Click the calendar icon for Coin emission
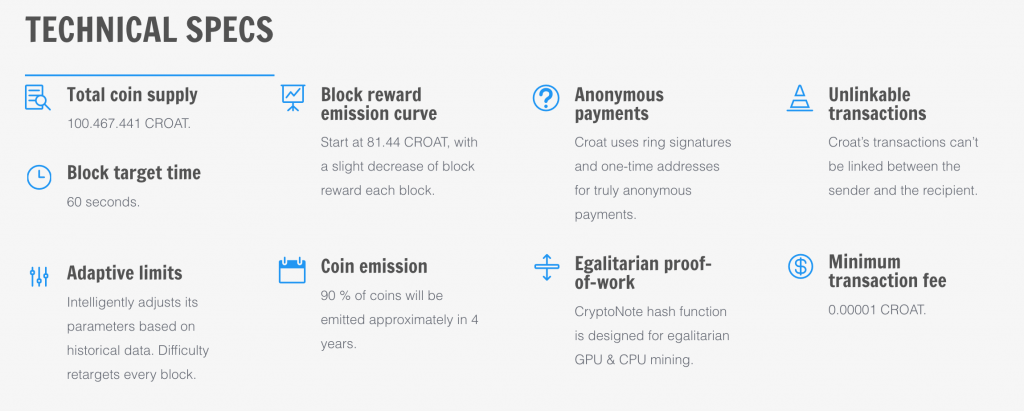This screenshot has width=1024, height=411. tap(293, 270)
